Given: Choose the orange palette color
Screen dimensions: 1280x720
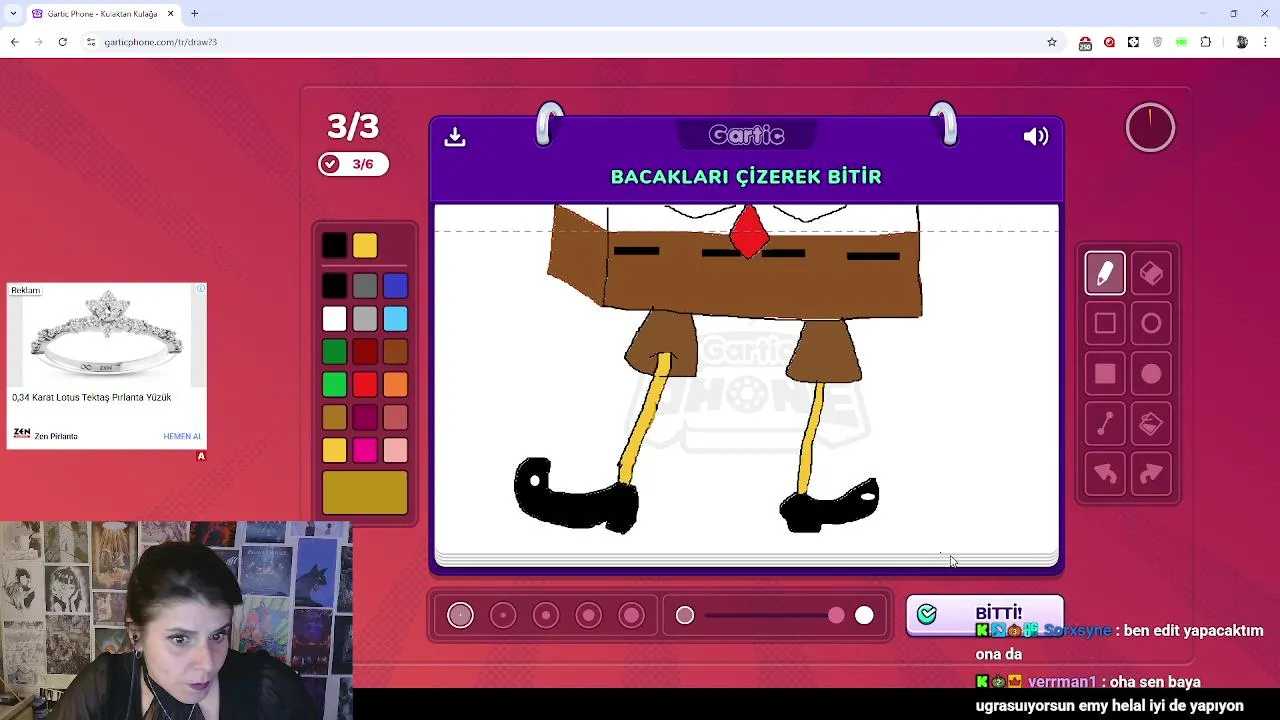Looking at the screenshot, I should tap(395, 385).
